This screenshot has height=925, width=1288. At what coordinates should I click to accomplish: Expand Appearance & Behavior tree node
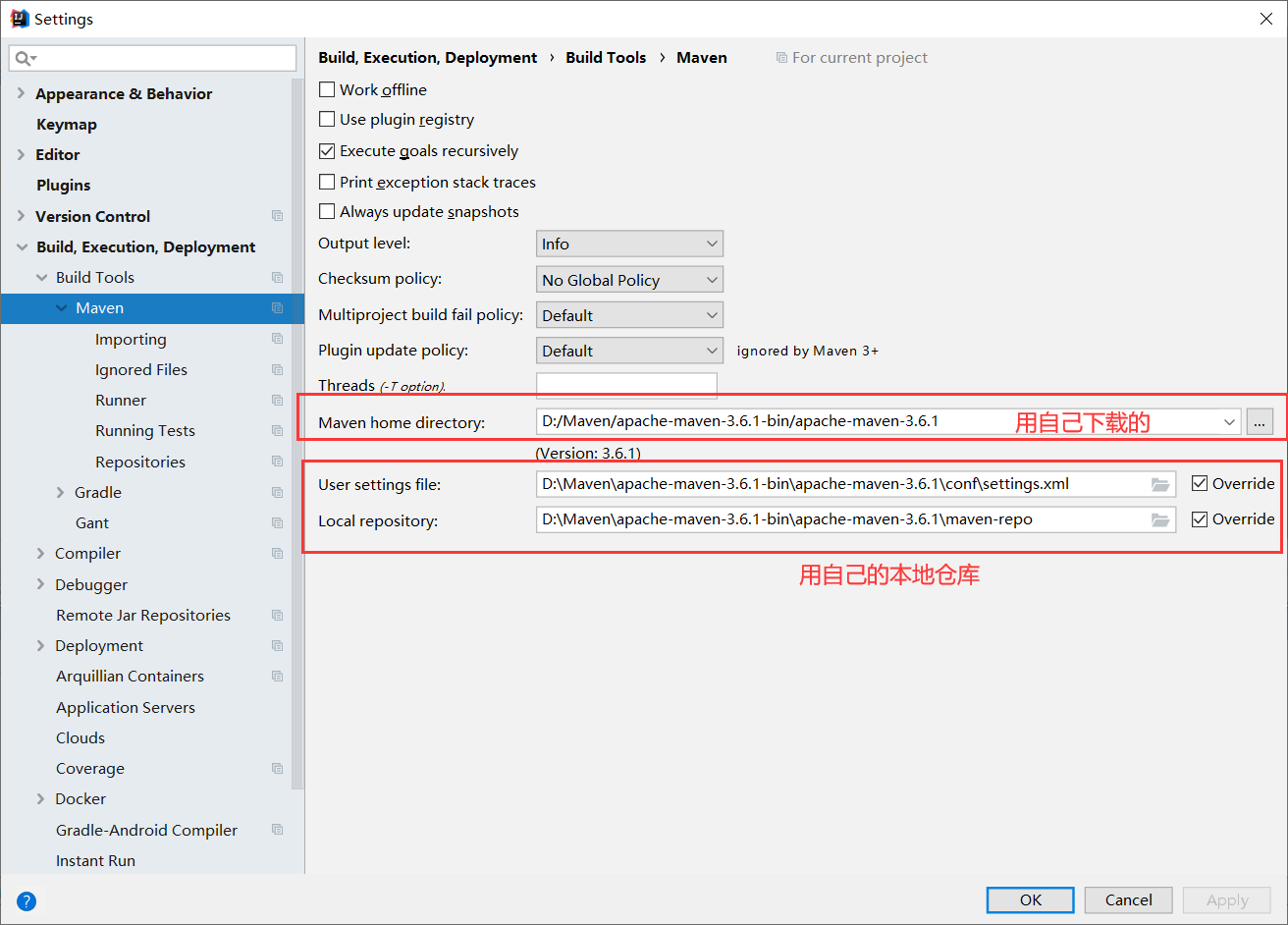[21, 93]
